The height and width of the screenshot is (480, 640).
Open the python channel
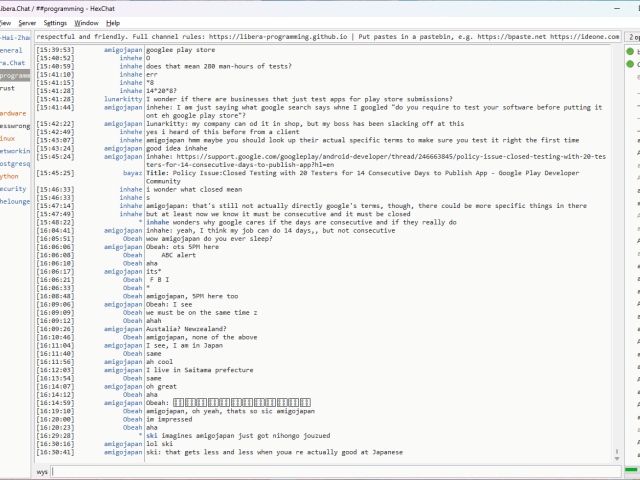click(10, 175)
